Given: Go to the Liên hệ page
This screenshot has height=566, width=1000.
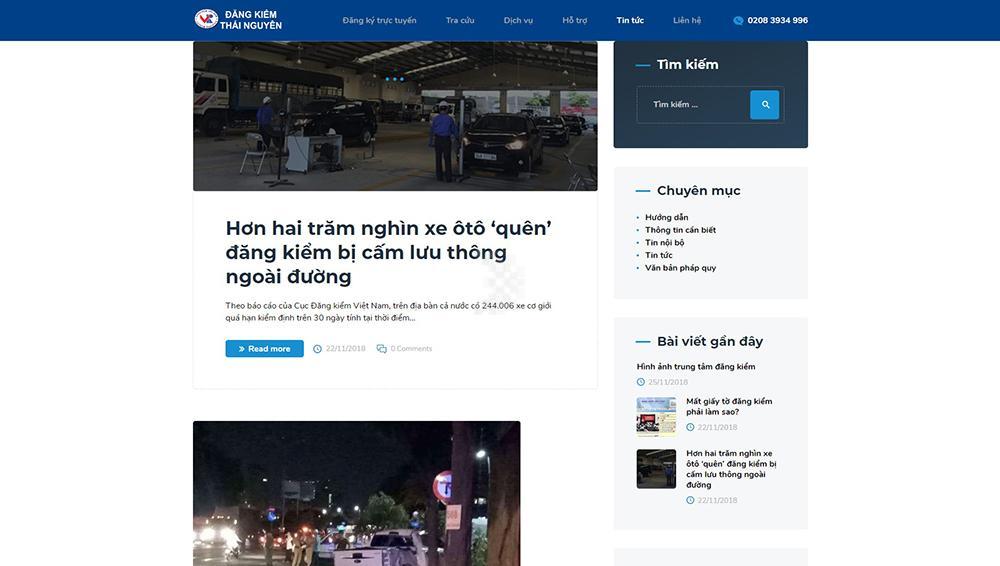Looking at the screenshot, I should pyautogui.click(x=687, y=20).
